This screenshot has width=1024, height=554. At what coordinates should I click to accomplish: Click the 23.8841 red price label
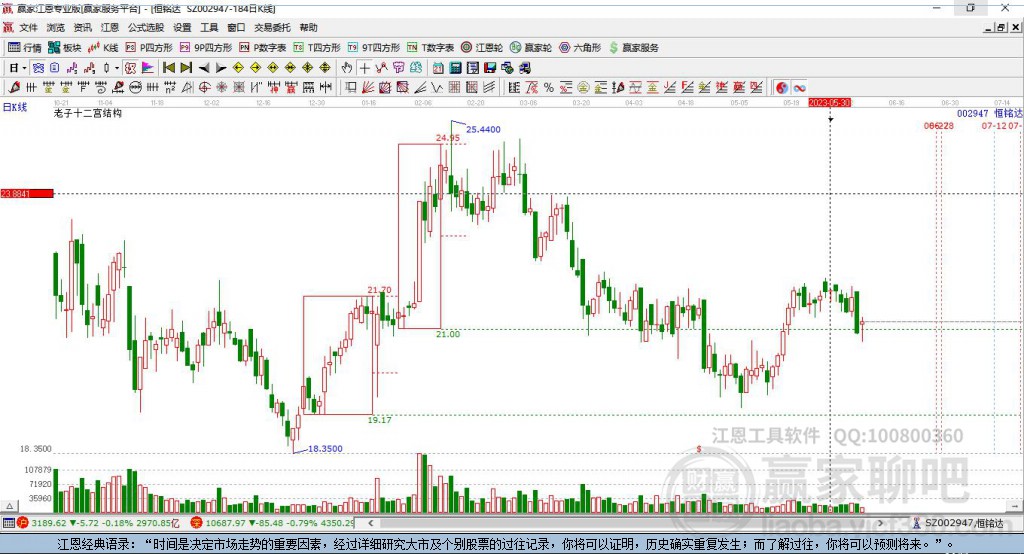coord(27,193)
